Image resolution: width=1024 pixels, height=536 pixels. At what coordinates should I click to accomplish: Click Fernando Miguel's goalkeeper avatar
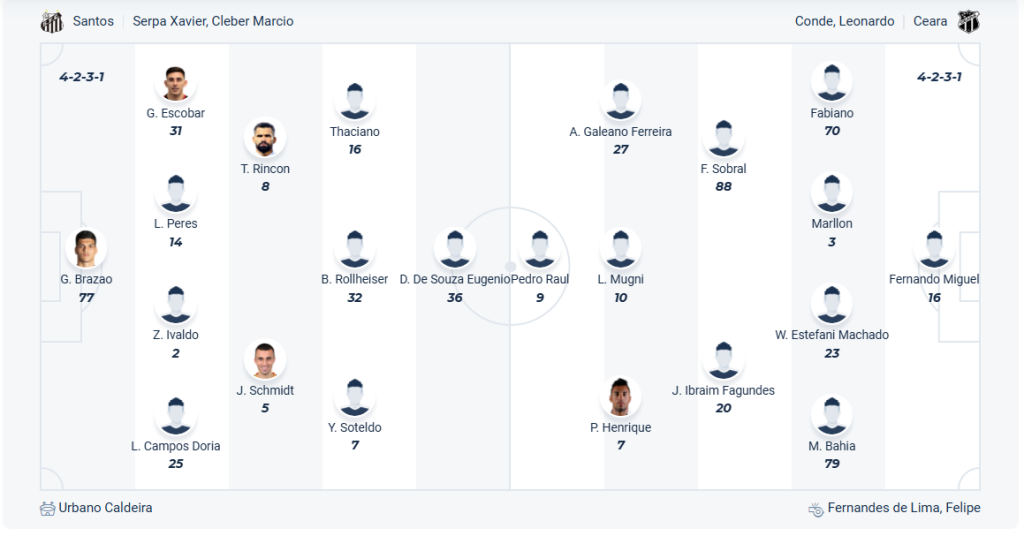pos(934,249)
